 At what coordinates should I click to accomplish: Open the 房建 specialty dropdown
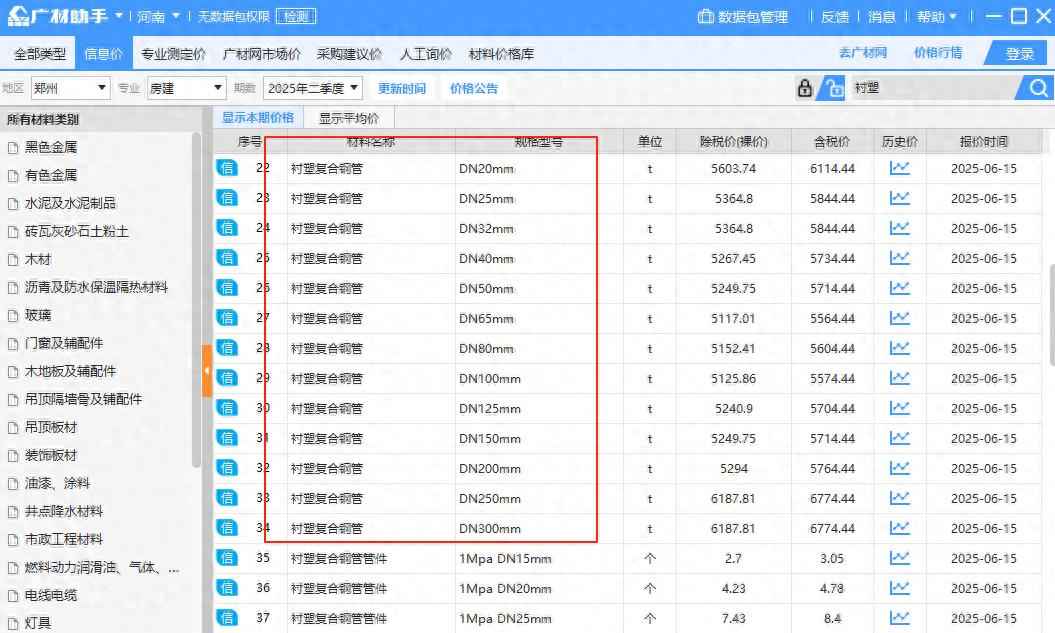coord(185,88)
